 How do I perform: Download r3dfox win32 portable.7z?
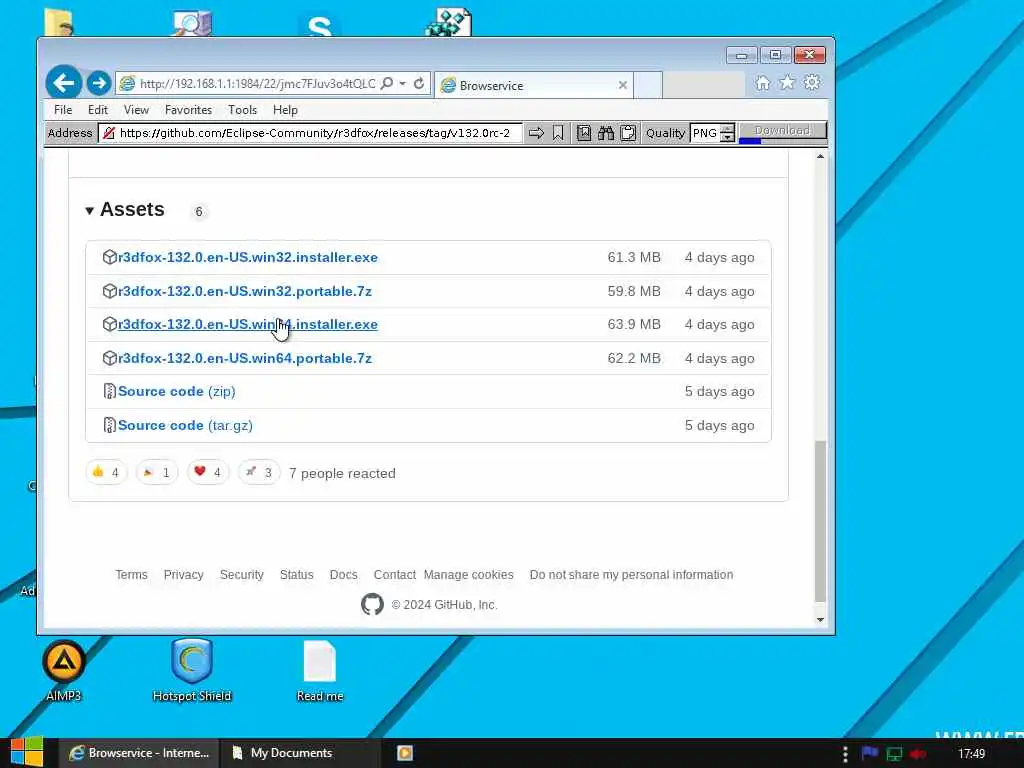coord(245,291)
